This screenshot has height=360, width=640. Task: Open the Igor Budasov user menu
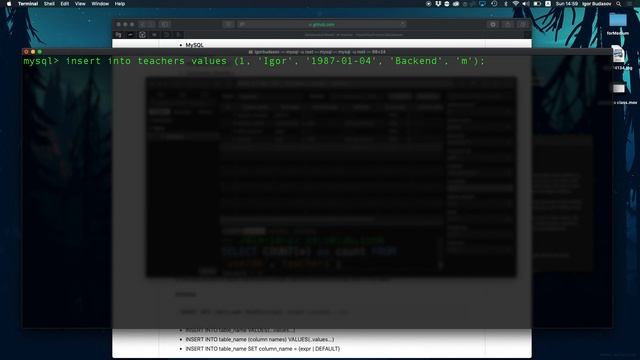(x=597, y=4)
